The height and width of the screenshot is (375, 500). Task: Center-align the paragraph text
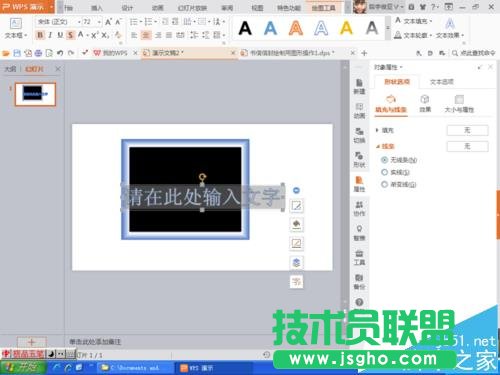point(146,35)
